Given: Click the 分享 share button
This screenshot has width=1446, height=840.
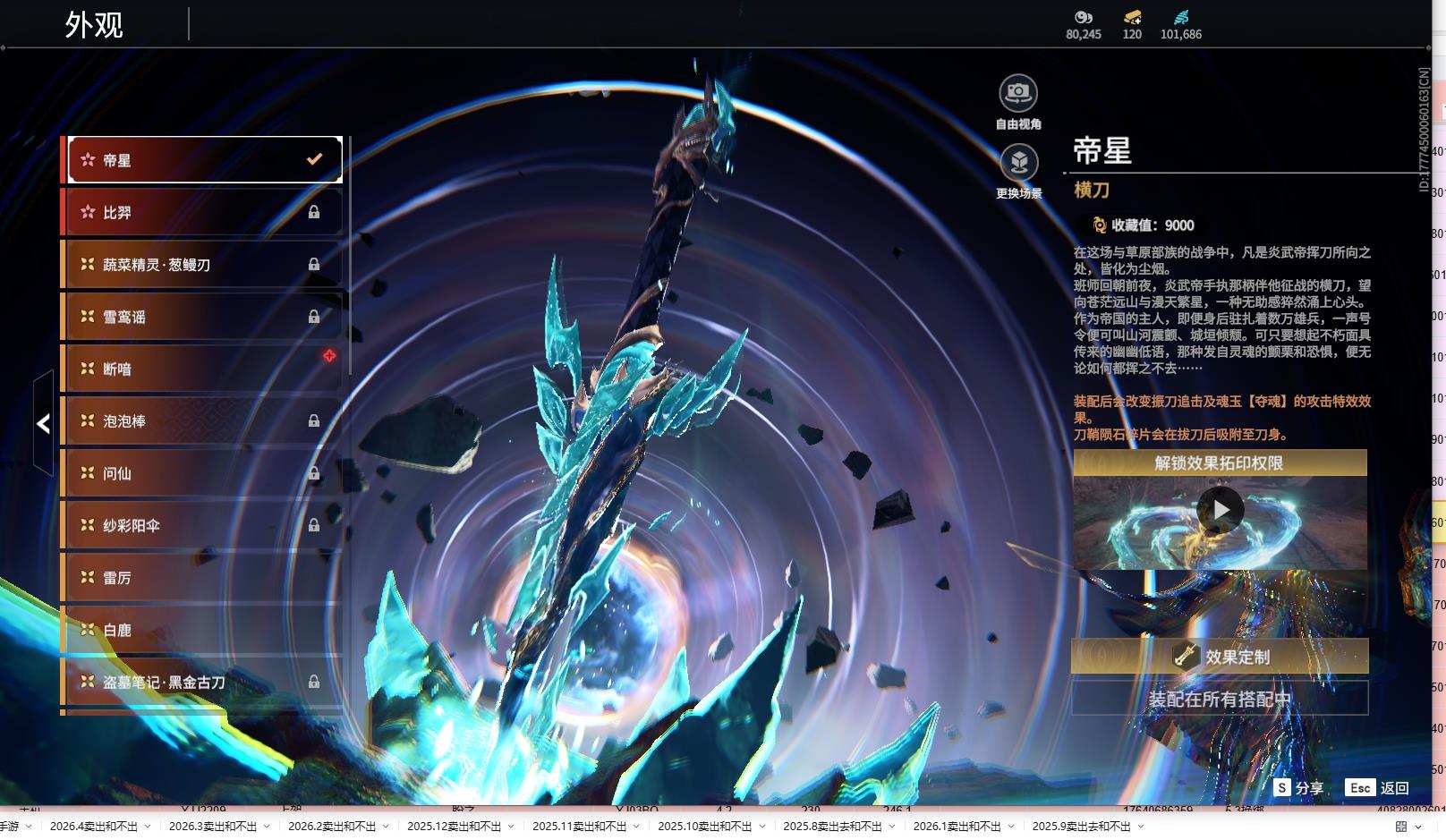Looking at the screenshot, I should [1298, 787].
